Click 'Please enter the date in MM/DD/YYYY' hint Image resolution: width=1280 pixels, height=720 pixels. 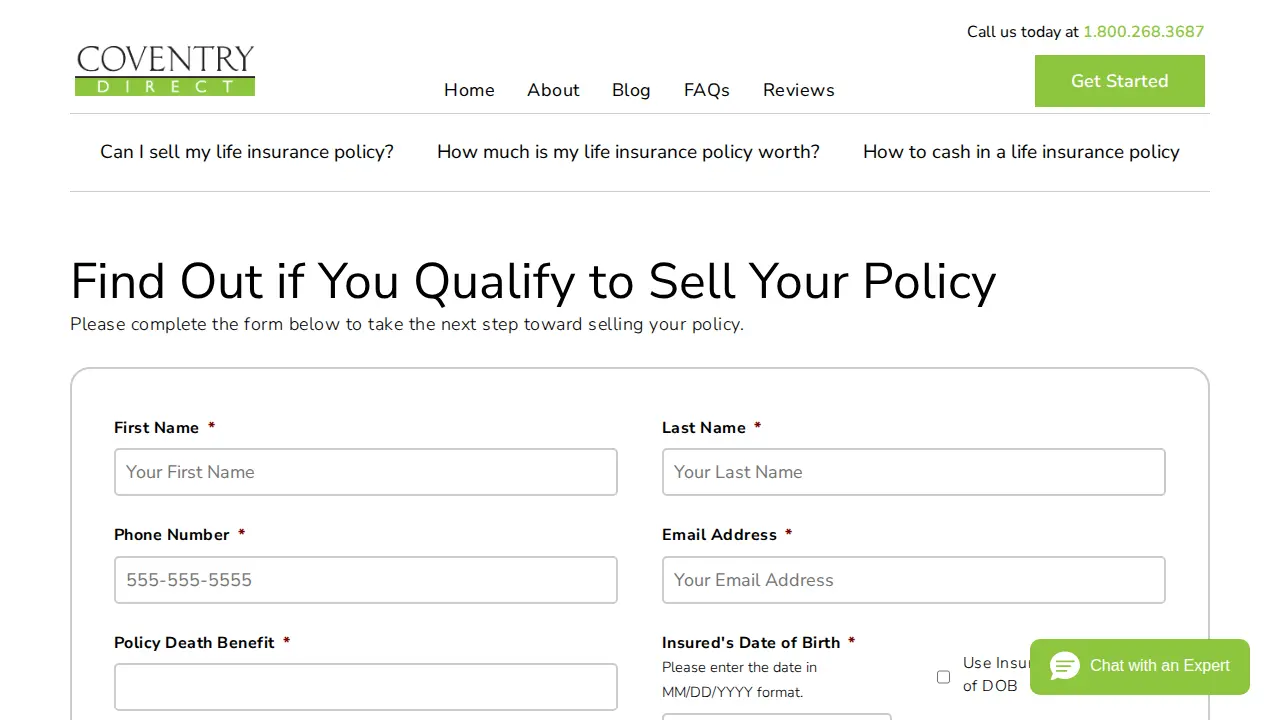739,680
